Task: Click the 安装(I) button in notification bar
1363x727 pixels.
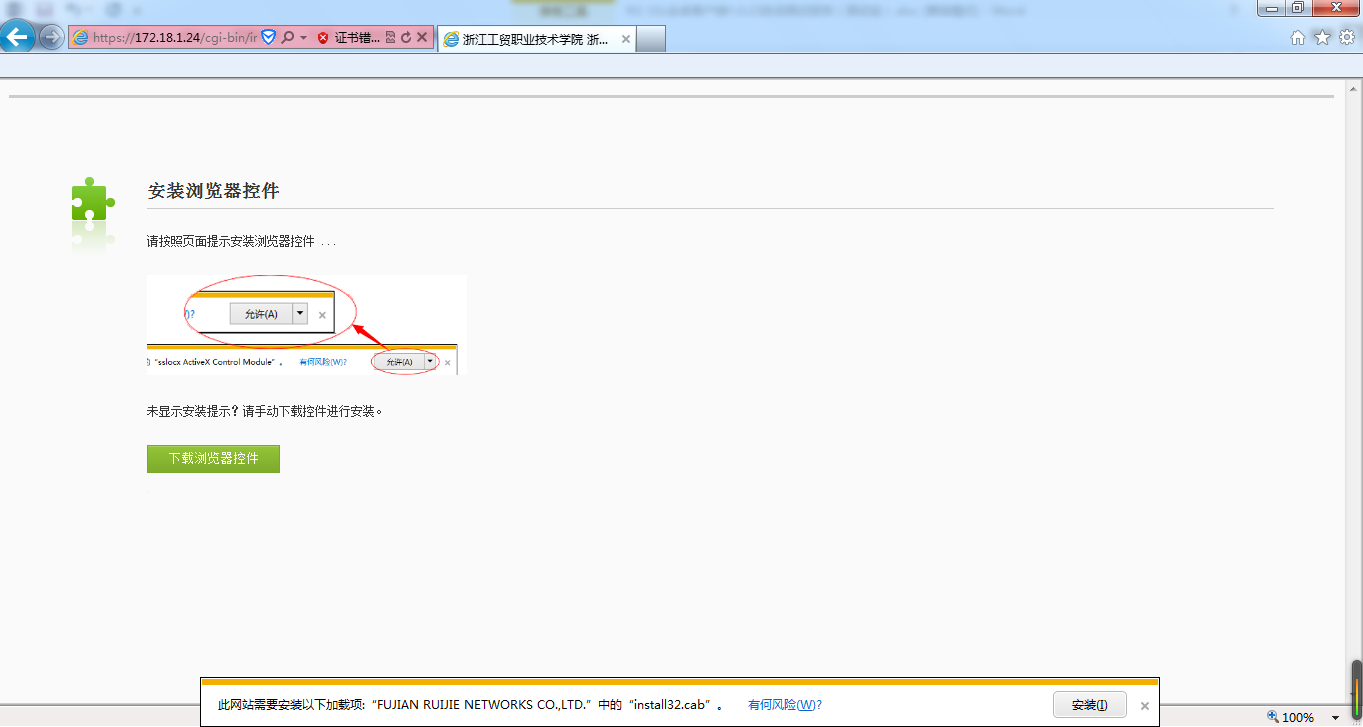Action: [x=1089, y=705]
